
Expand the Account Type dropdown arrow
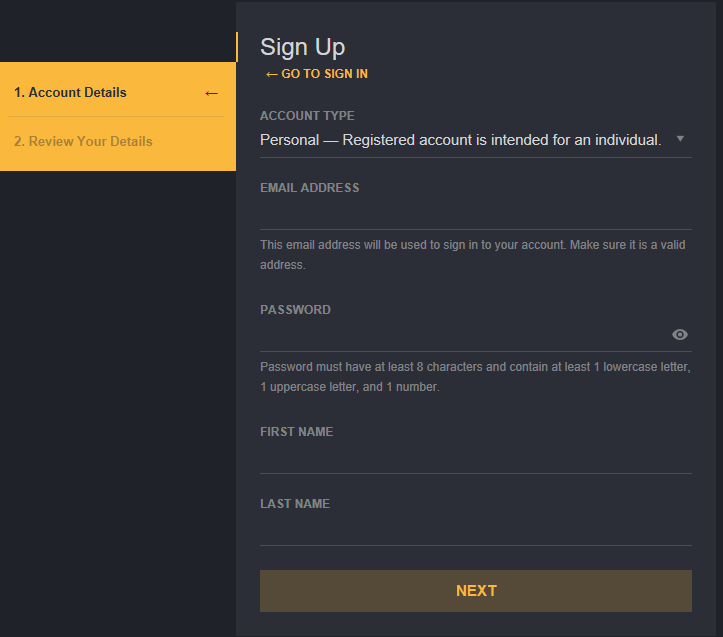click(x=680, y=139)
